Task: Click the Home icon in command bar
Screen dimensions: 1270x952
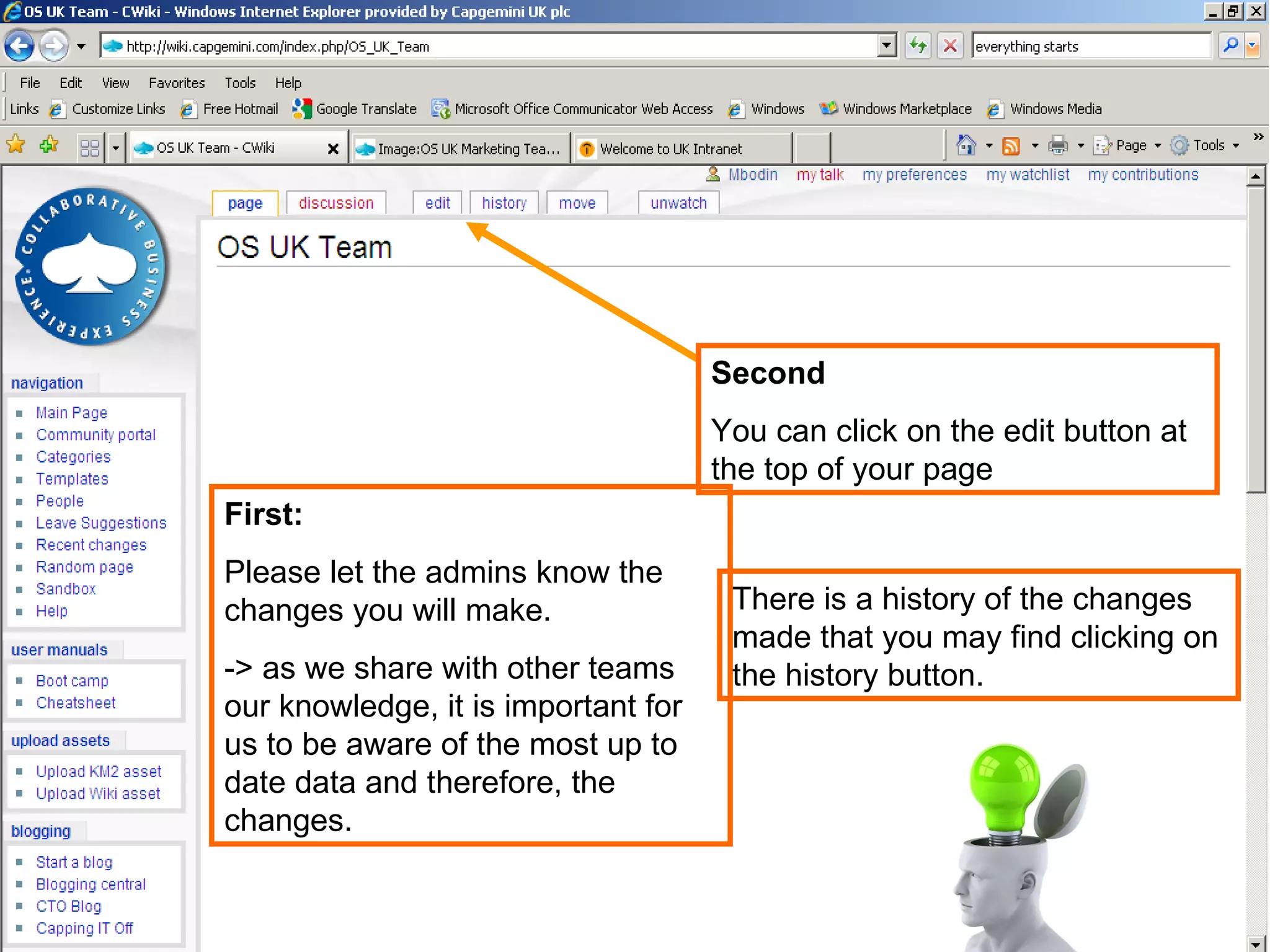Action: click(x=966, y=146)
